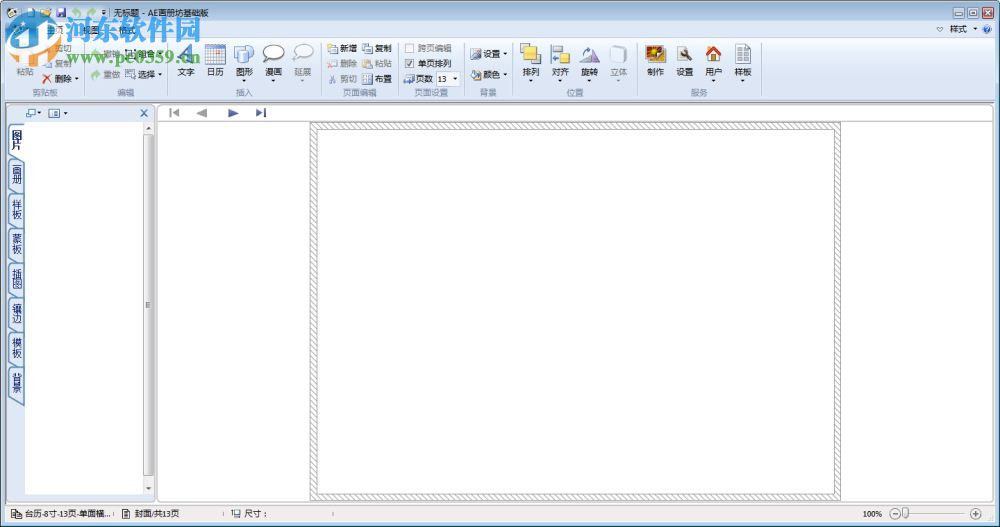The width and height of the screenshot is (1000, 527).
Task: Switch to the 样板 side tab
Action: coord(17,209)
